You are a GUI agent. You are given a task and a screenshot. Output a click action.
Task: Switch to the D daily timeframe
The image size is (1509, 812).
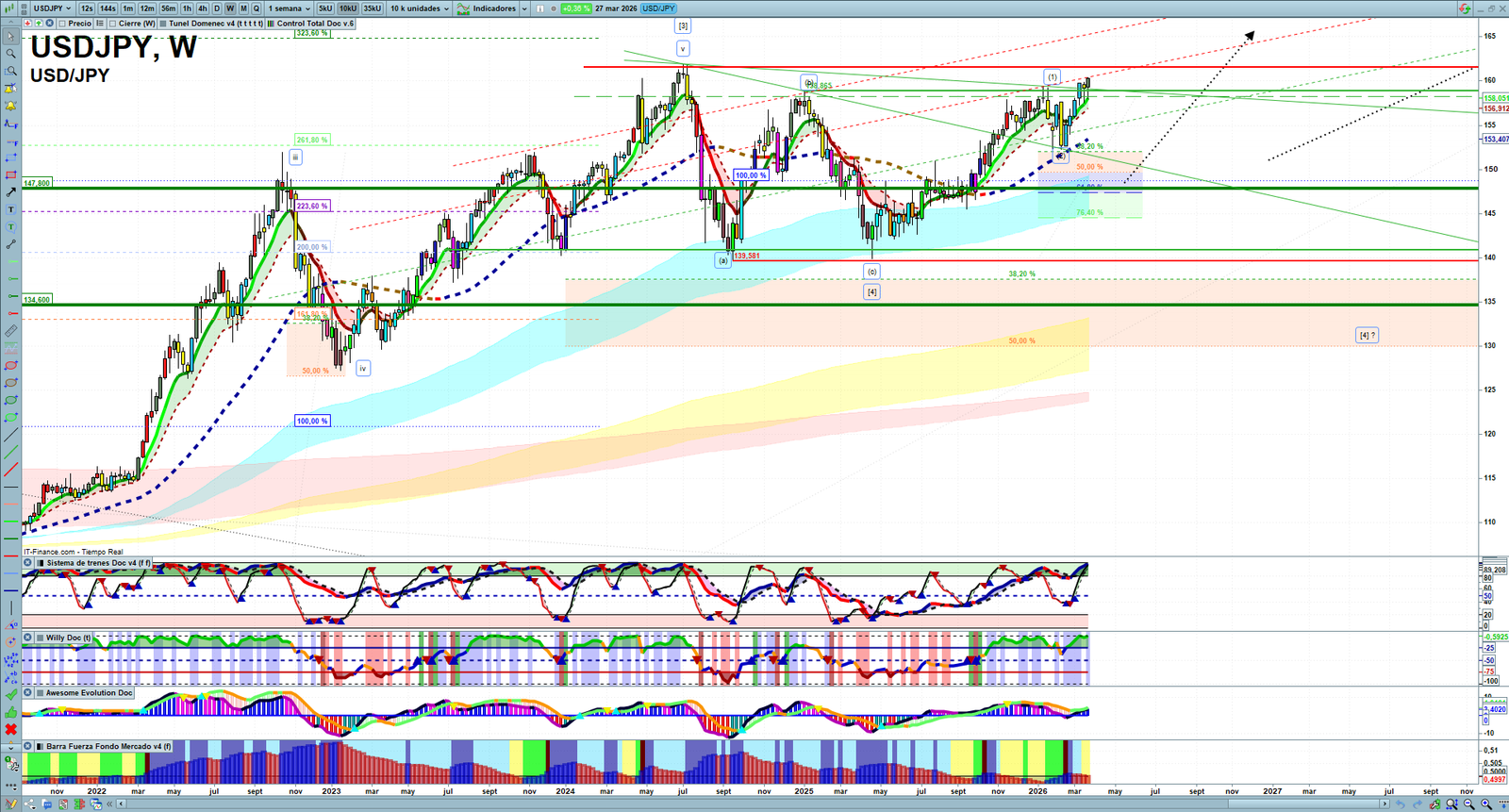point(216,8)
